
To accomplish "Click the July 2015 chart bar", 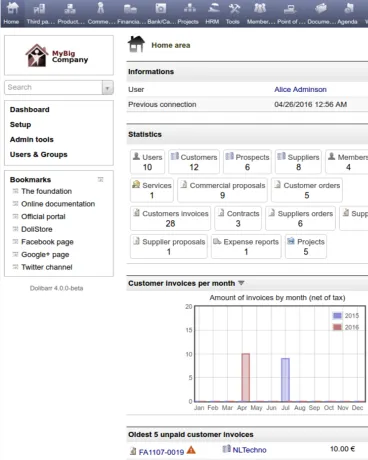I will click(285, 380).
